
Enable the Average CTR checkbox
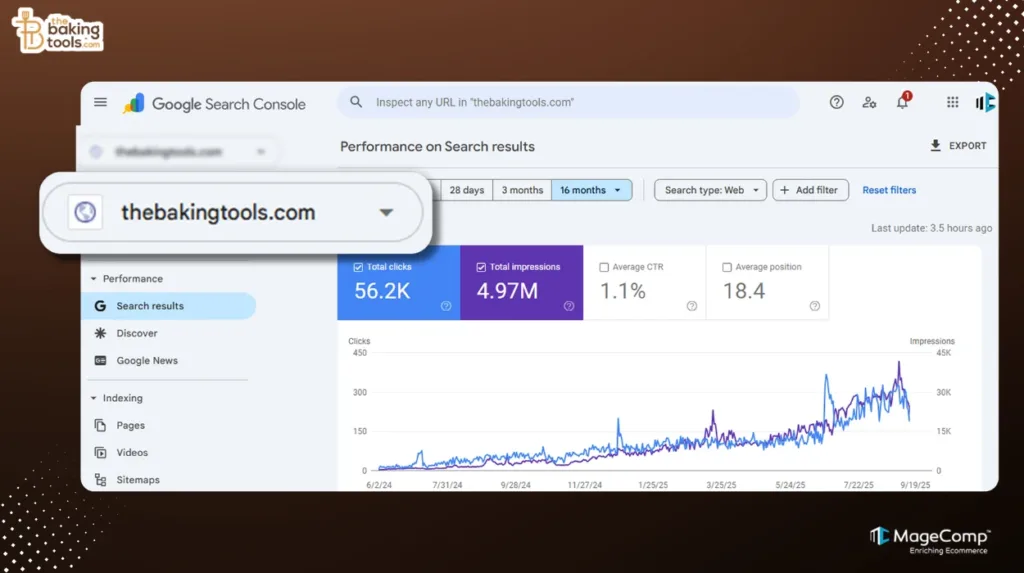click(603, 267)
